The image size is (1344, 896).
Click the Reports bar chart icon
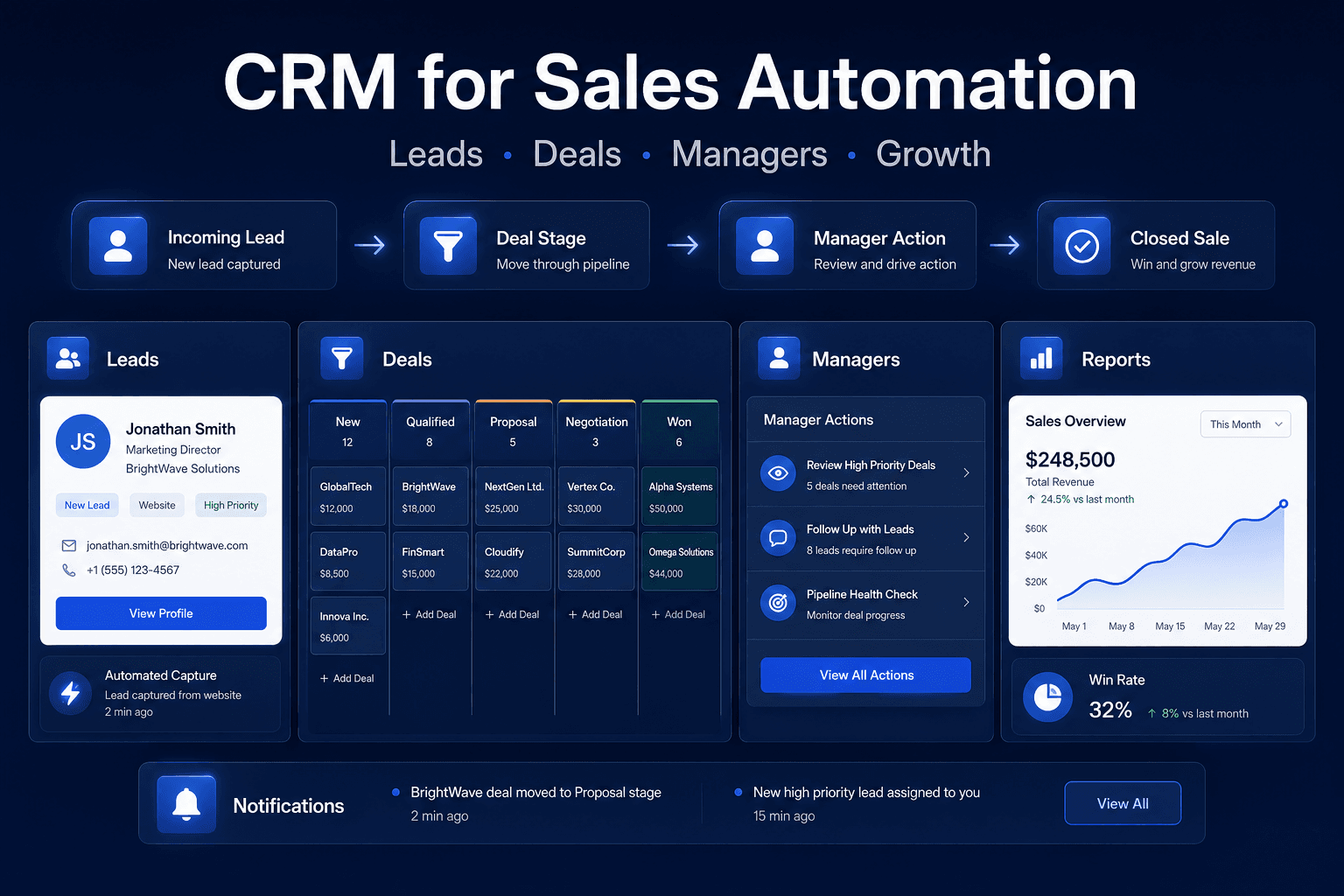[x=1041, y=358]
